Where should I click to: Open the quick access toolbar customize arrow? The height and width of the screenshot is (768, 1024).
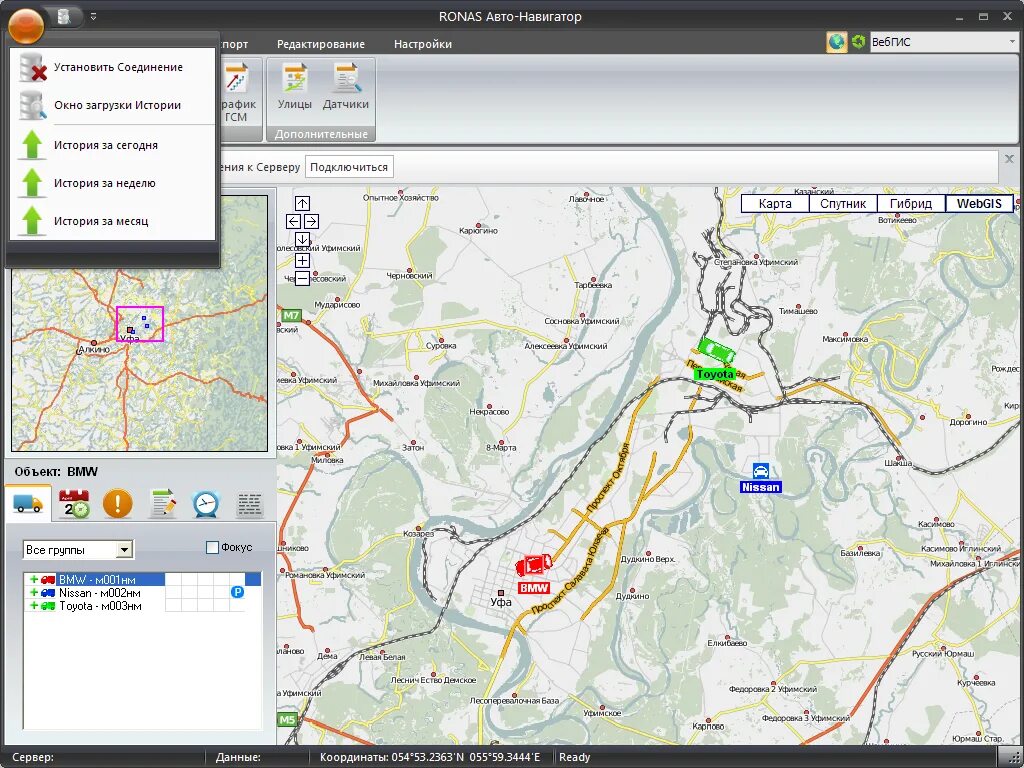(93, 16)
